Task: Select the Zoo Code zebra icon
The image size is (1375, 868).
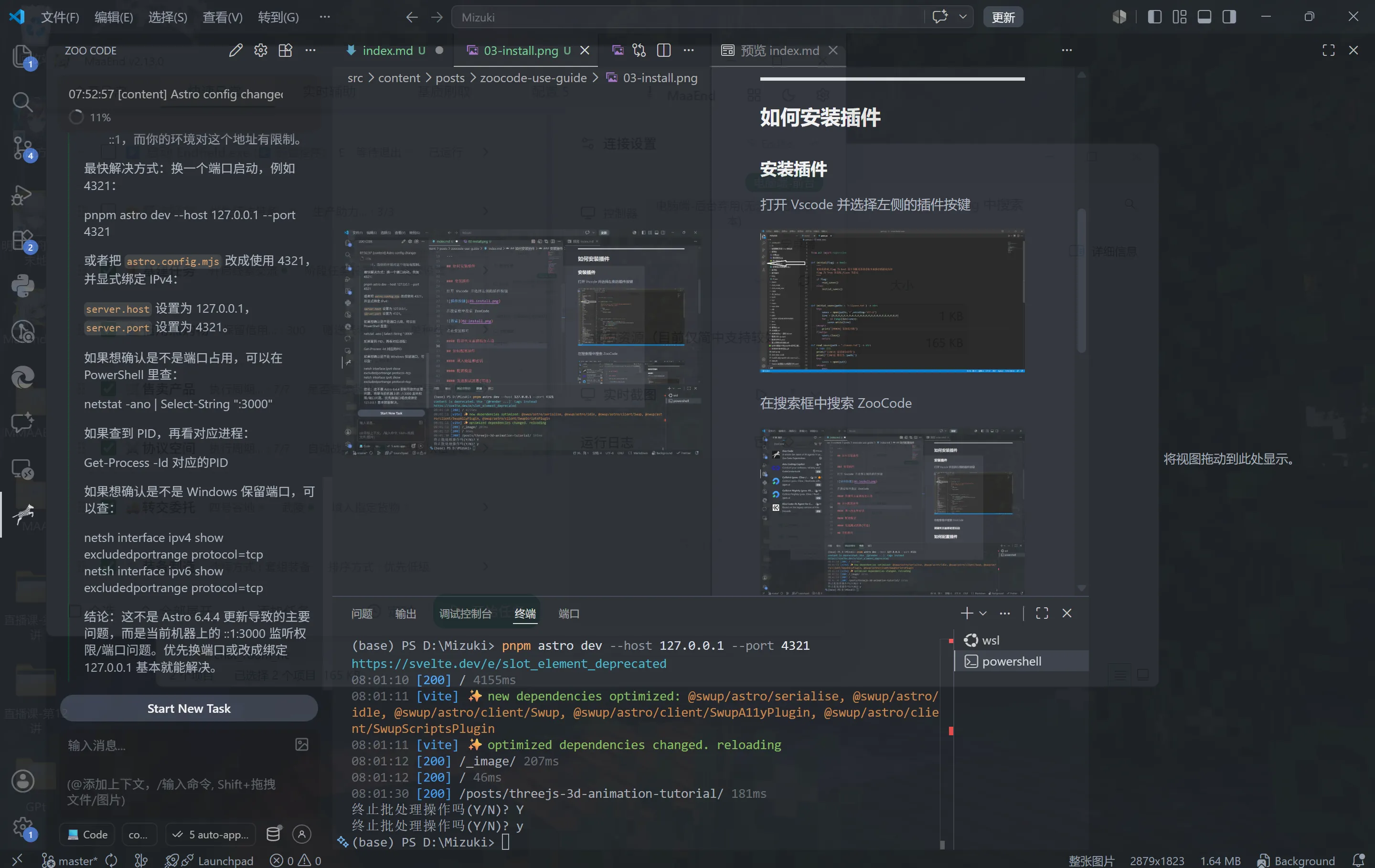Action: pyautogui.click(x=22, y=514)
